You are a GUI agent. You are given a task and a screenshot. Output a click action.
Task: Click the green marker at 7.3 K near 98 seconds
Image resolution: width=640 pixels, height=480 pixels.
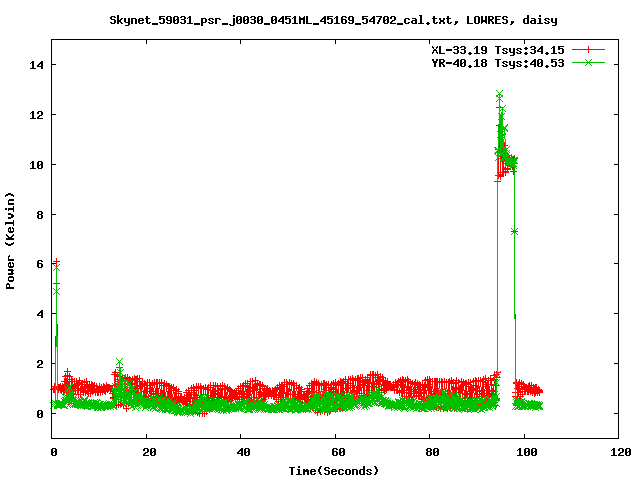pyautogui.click(x=514, y=231)
